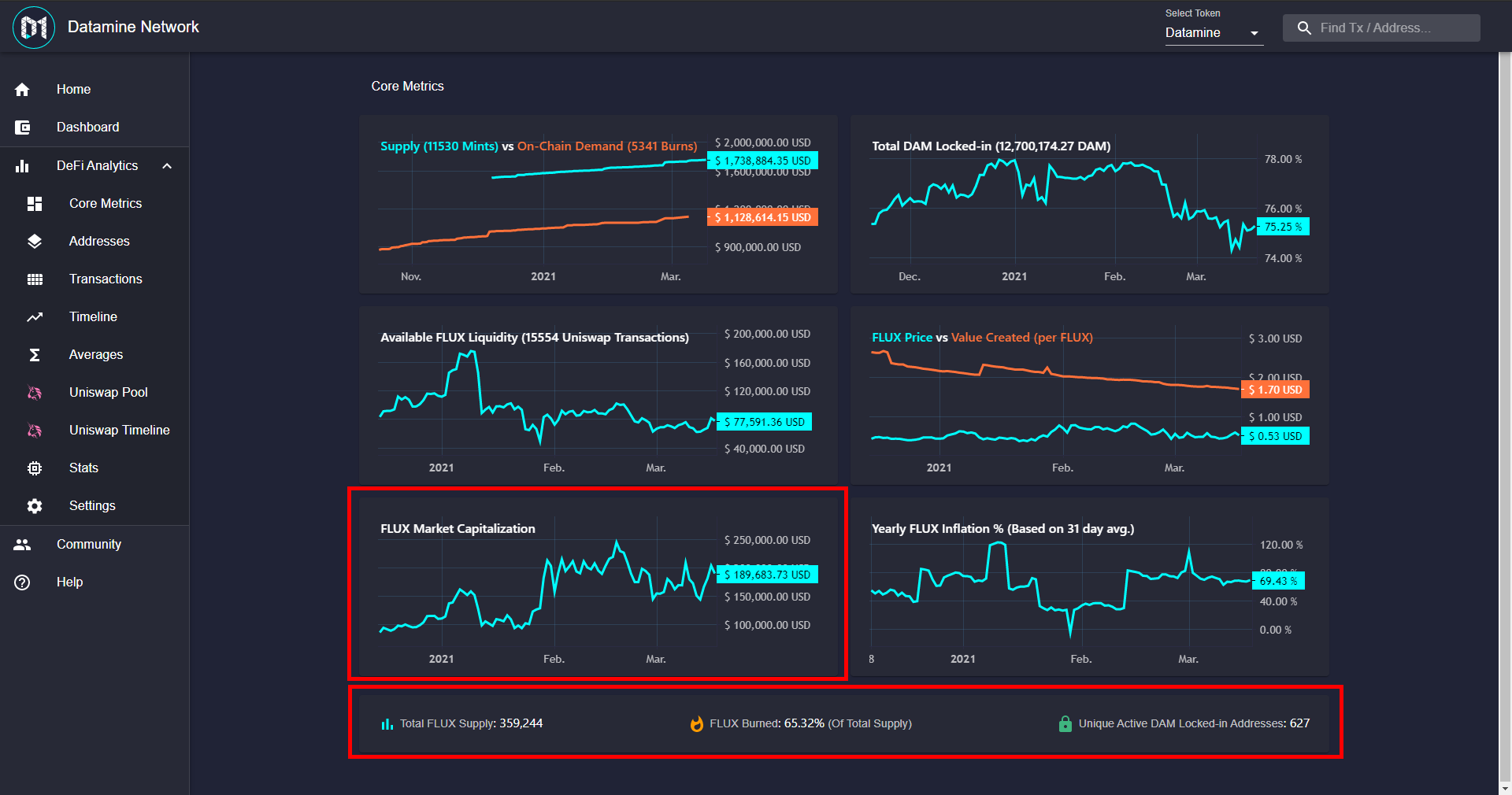Screen dimensions: 1512x795
Task: Click the $ 1,738,884.35 USD supply label
Action: point(763,161)
